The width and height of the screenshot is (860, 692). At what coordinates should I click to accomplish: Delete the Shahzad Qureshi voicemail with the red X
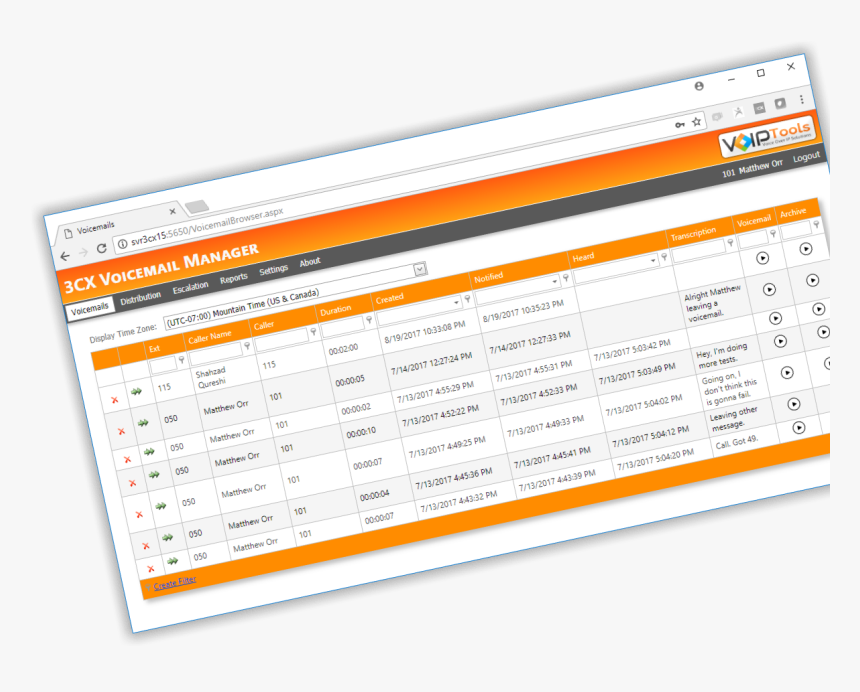[115, 400]
